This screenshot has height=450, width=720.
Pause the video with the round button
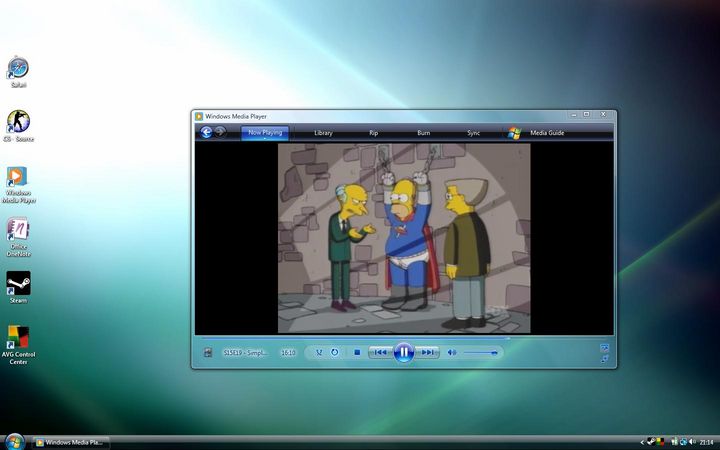tap(404, 353)
